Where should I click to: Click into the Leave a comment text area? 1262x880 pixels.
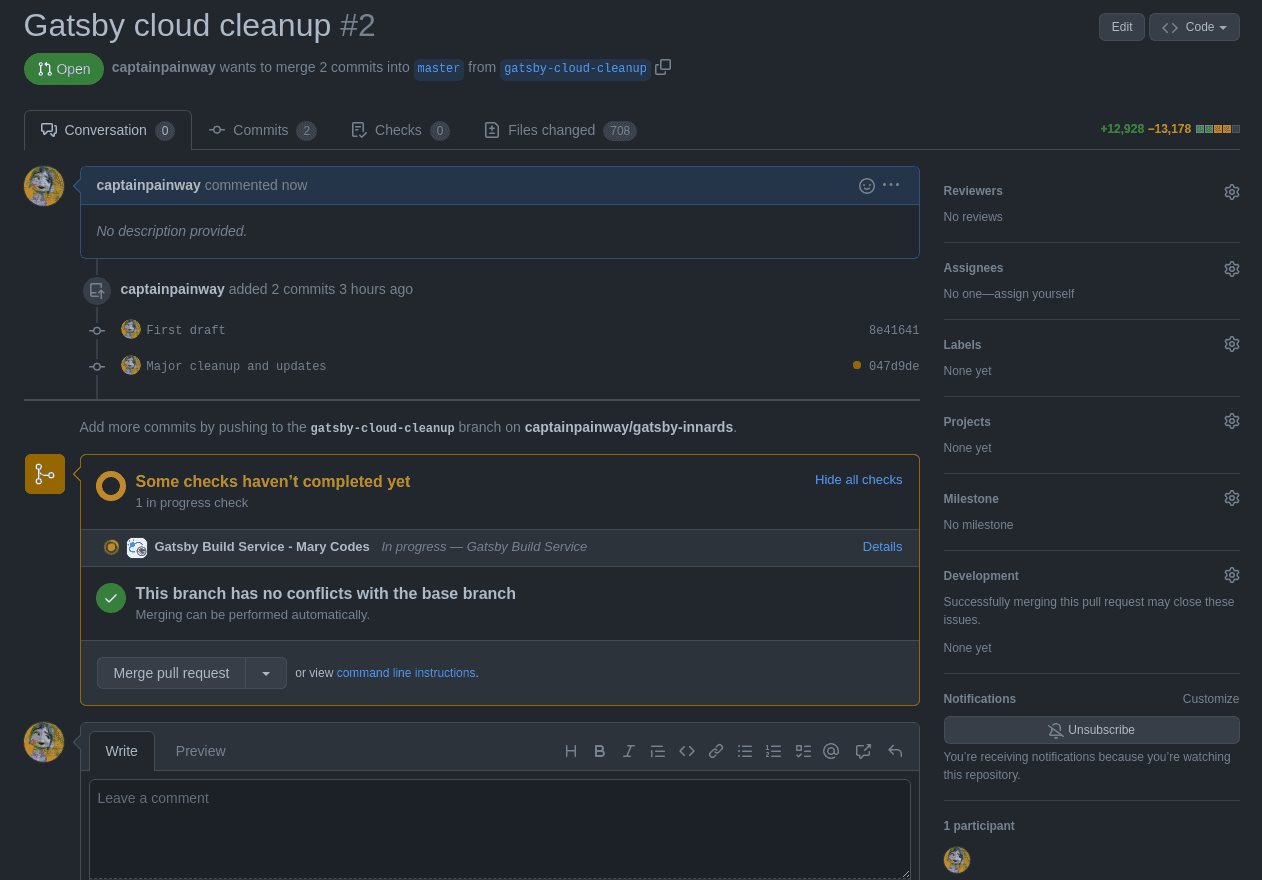click(500, 829)
